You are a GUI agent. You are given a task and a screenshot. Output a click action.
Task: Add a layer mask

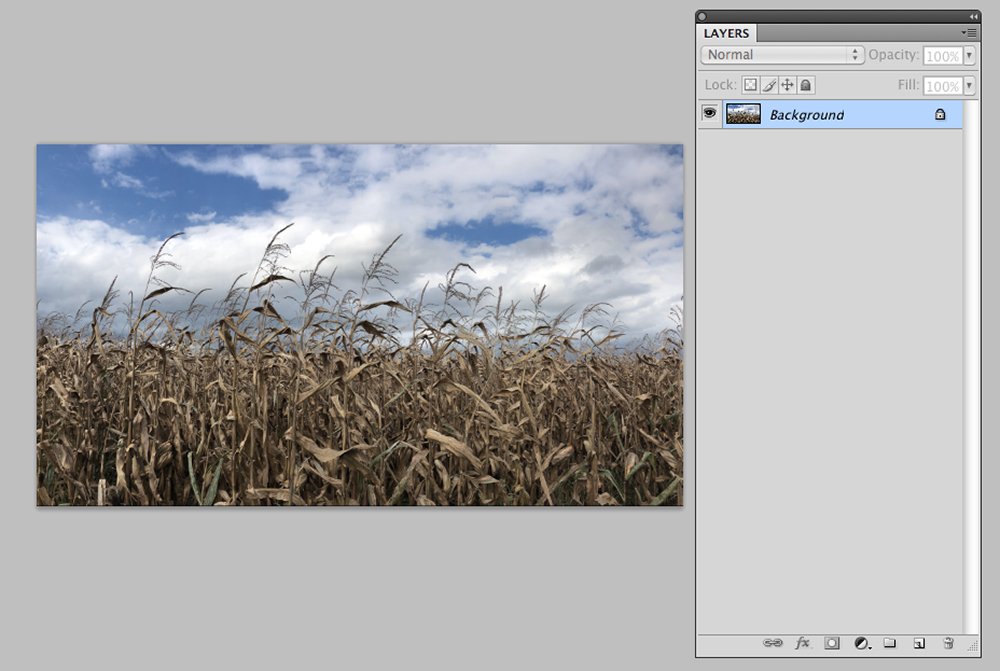coord(832,643)
